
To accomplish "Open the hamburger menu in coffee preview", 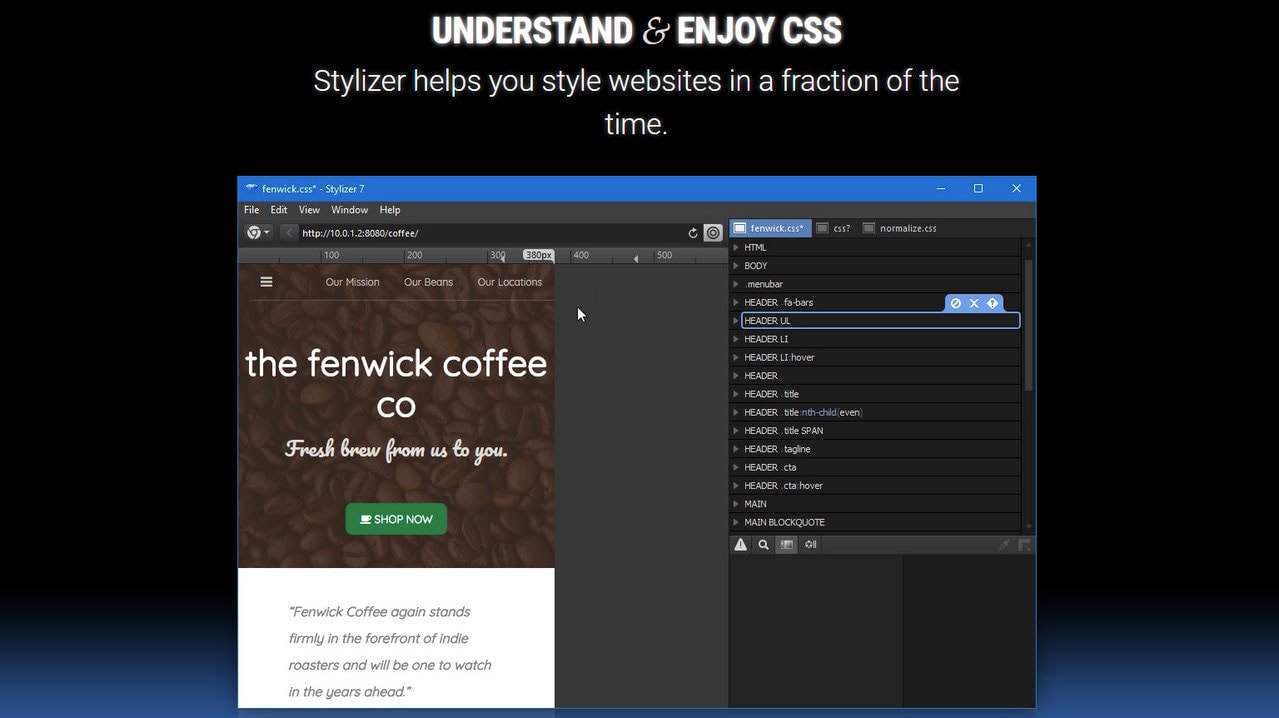I will 266,282.
